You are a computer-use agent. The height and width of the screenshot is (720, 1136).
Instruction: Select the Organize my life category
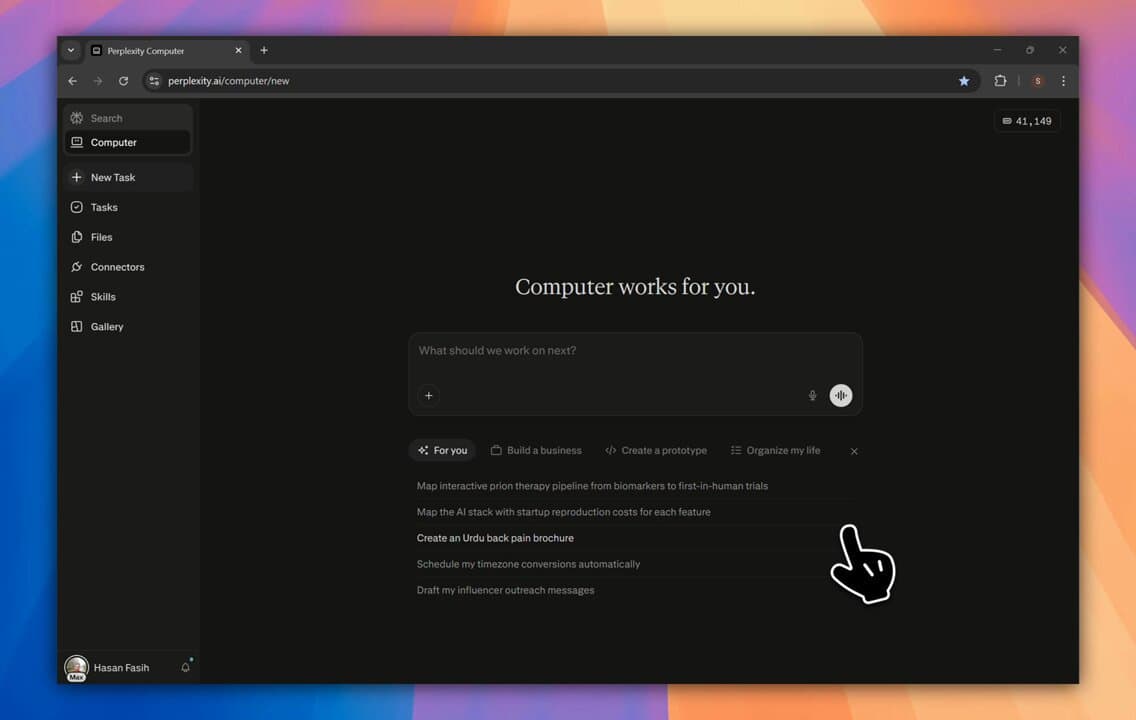[x=776, y=450]
